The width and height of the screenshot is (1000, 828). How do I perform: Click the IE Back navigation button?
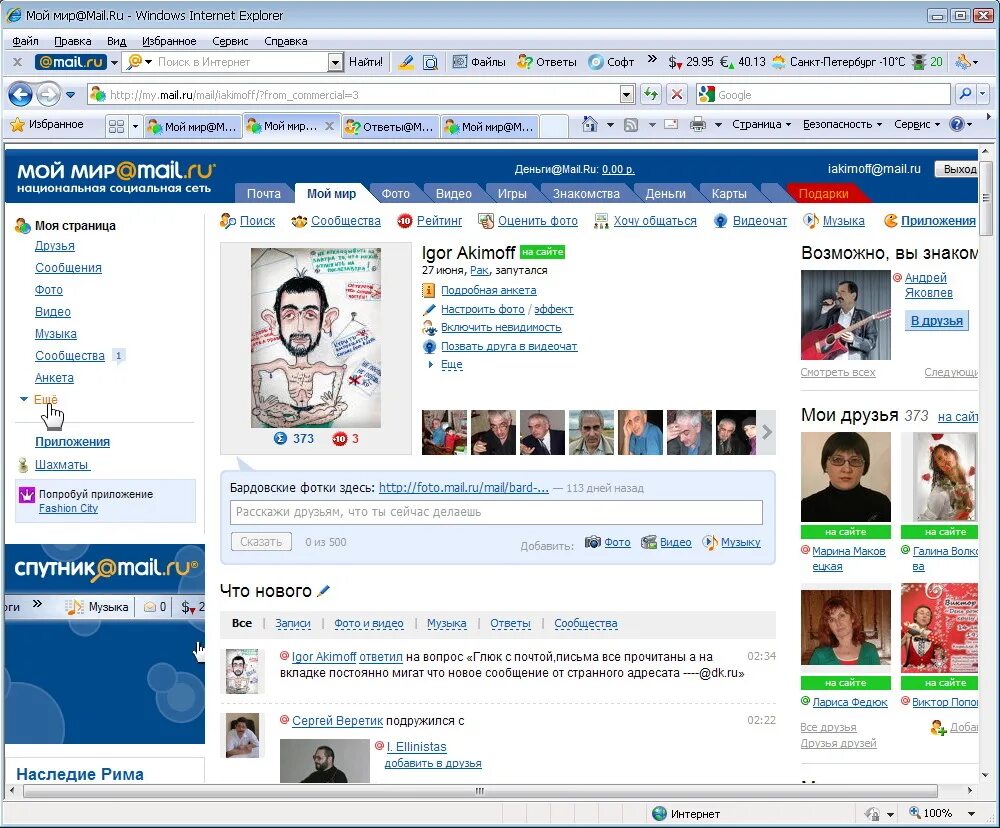point(20,95)
